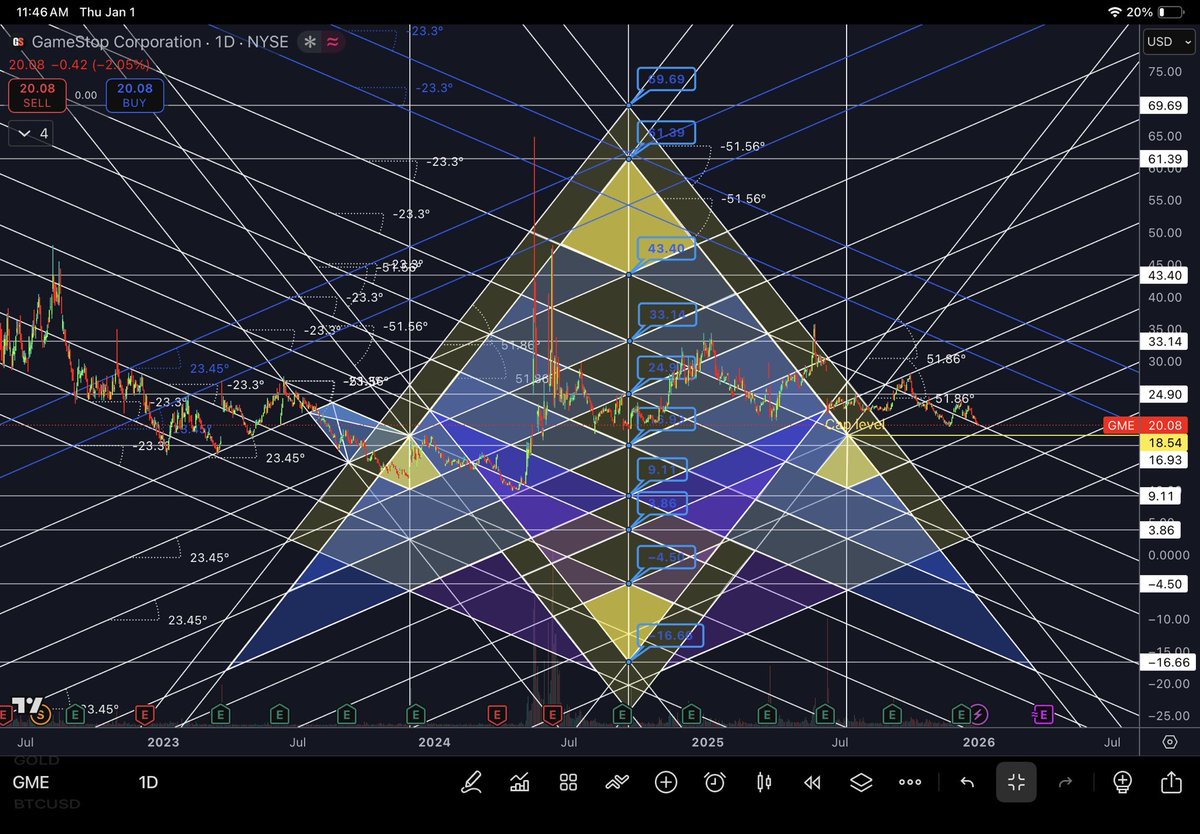The width and height of the screenshot is (1200, 834).
Task: Tap the 24.90 price axis label
Action: point(1164,393)
